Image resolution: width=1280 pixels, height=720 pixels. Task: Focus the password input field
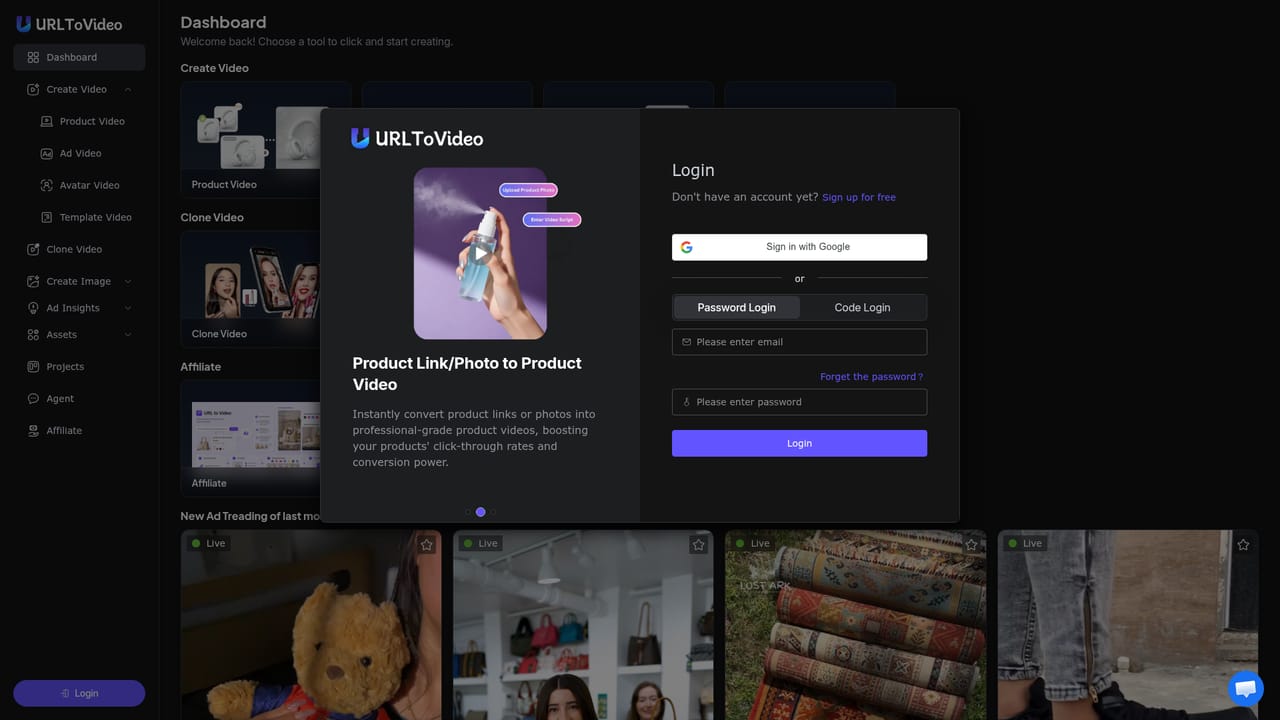pyautogui.click(x=799, y=402)
